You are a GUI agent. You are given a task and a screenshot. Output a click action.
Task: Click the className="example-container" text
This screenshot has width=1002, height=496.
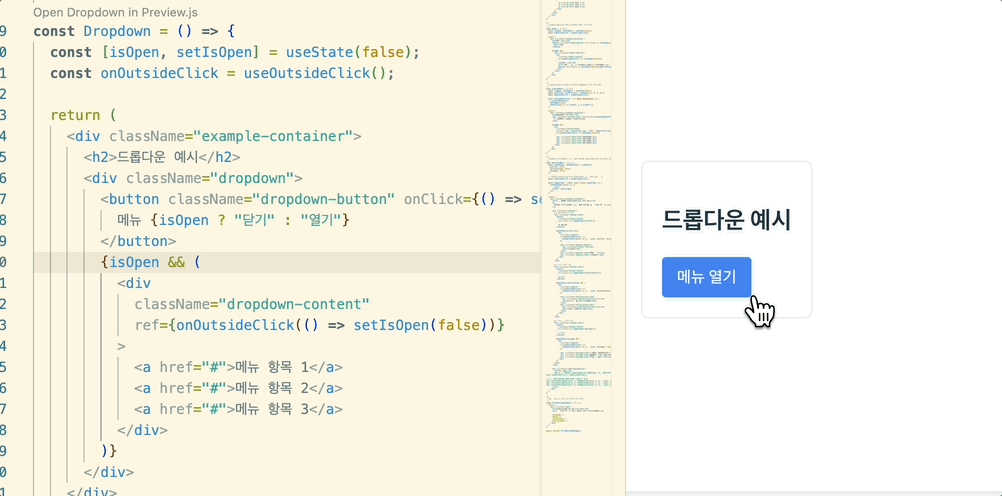click(231, 136)
